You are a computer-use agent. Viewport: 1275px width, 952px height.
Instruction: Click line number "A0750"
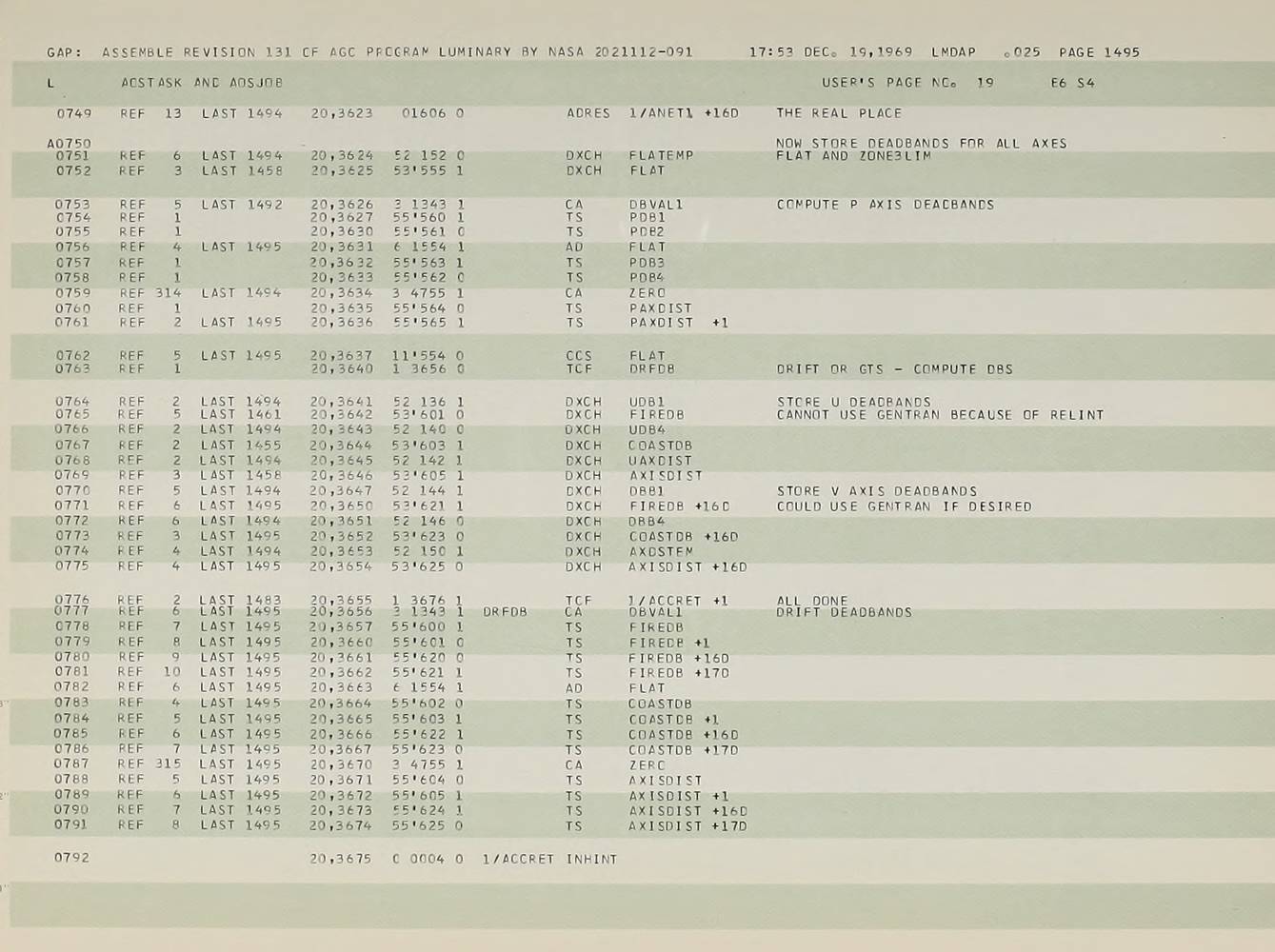point(69,144)
